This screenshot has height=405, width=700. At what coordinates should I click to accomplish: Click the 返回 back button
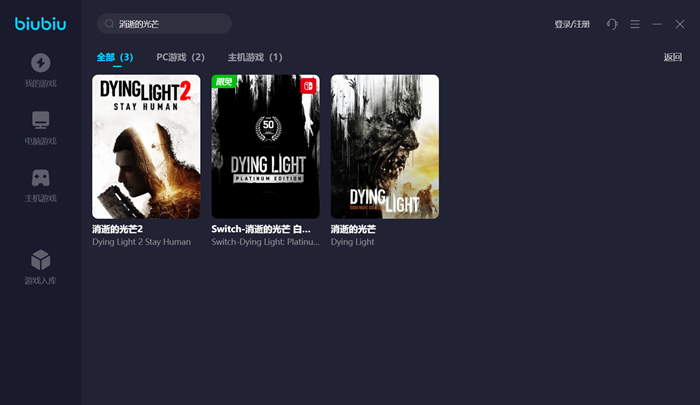click(672, 57)
